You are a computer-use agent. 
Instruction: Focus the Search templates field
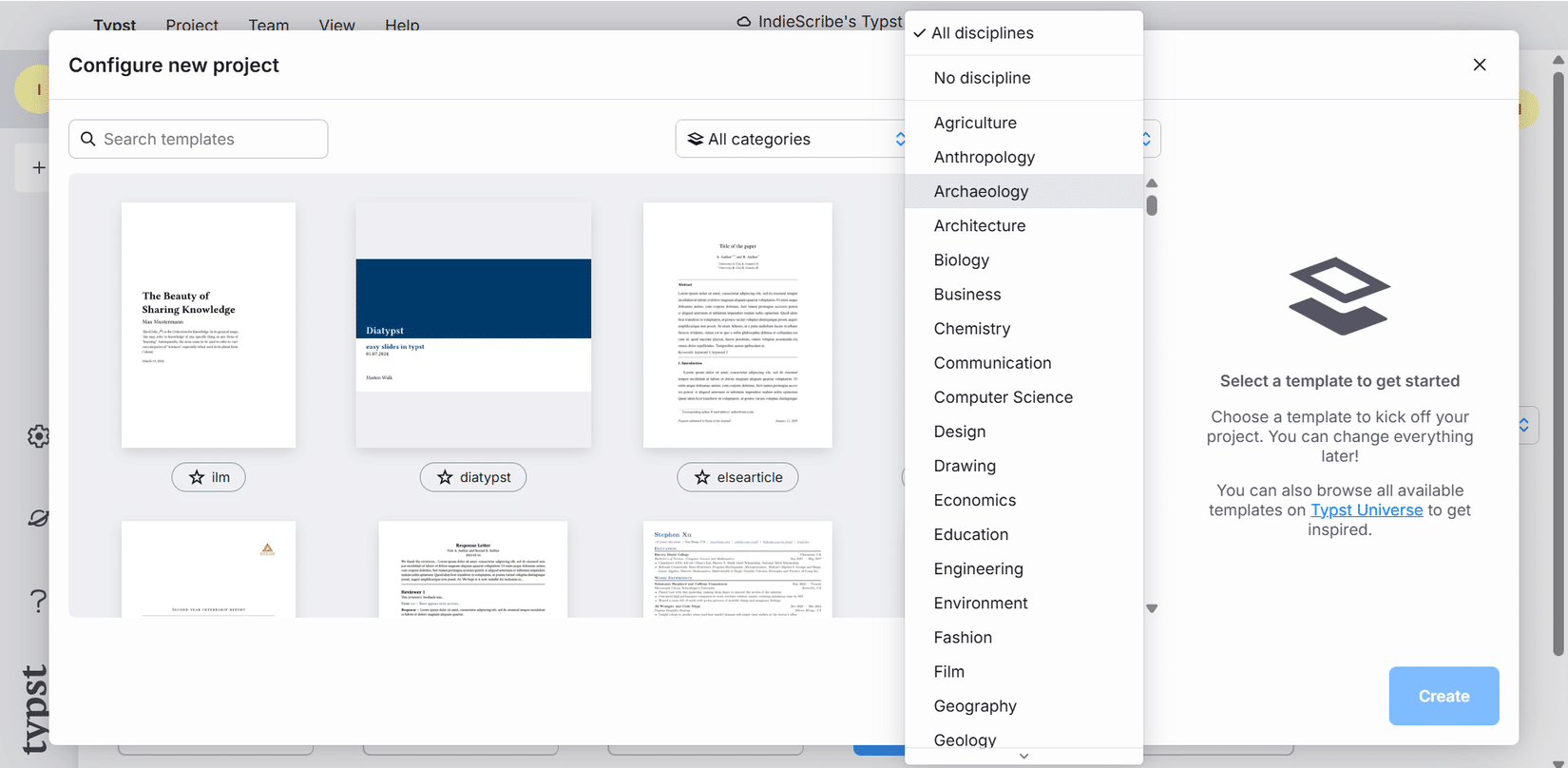click(x=199, y=139)
